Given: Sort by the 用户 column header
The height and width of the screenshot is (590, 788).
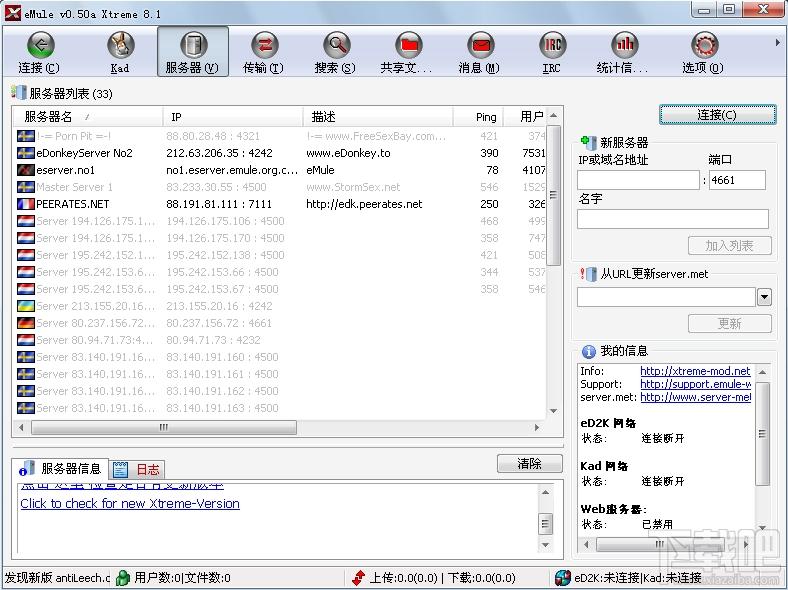Looking at the screenshot, I should (x=525, y=117).
